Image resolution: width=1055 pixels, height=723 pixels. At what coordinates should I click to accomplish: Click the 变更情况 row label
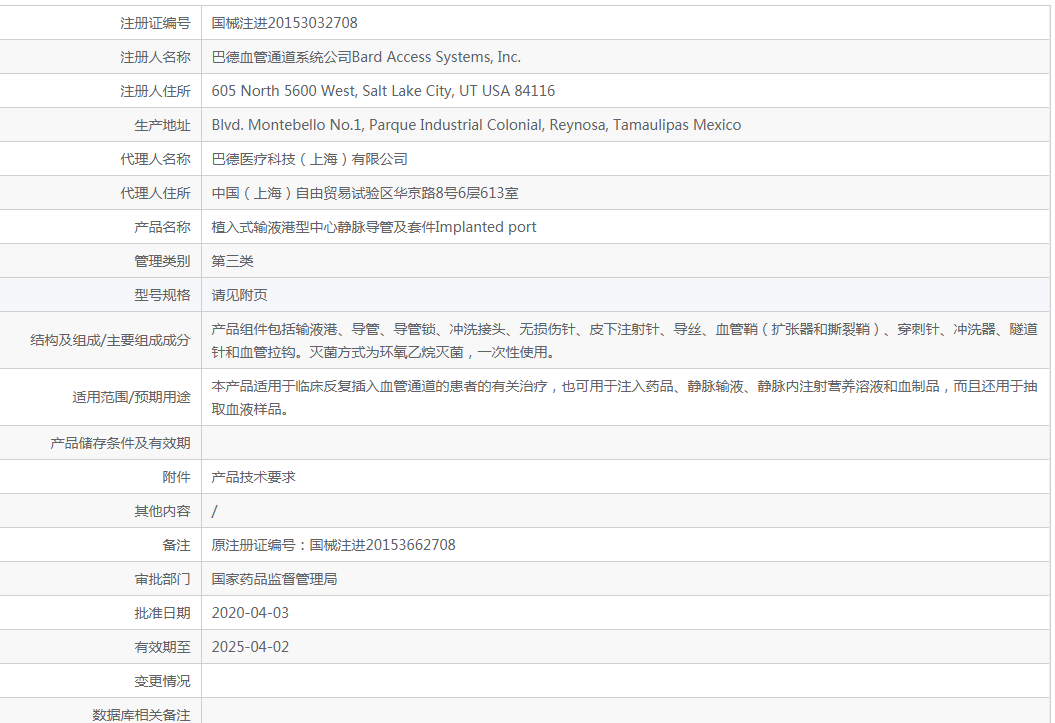pos(162,681)
